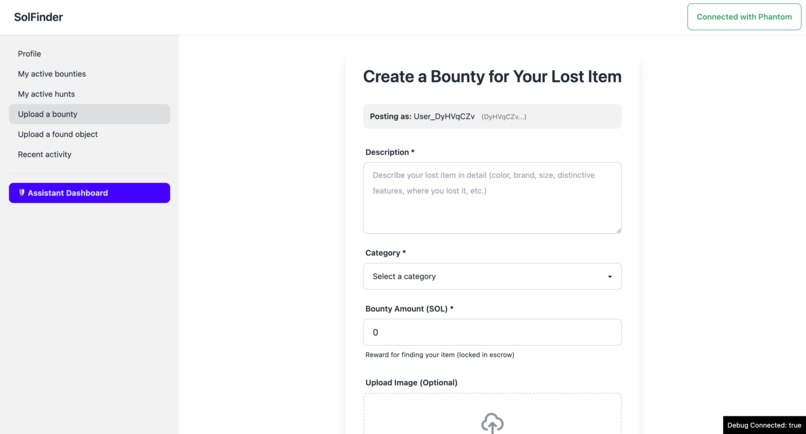
Task: Click the Category field label
Action: tap(386, 253)
